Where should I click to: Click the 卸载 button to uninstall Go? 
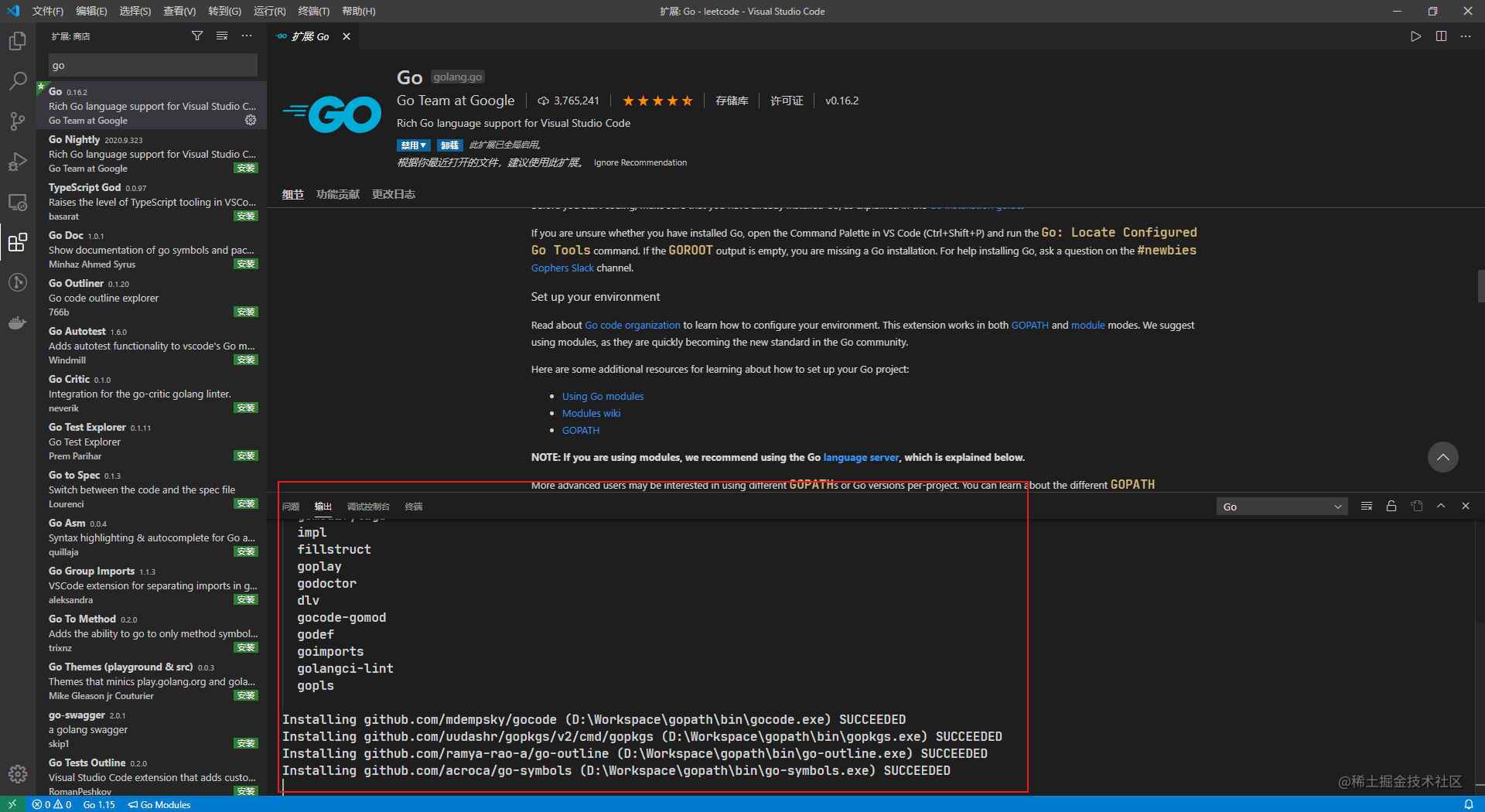point(449,145)
